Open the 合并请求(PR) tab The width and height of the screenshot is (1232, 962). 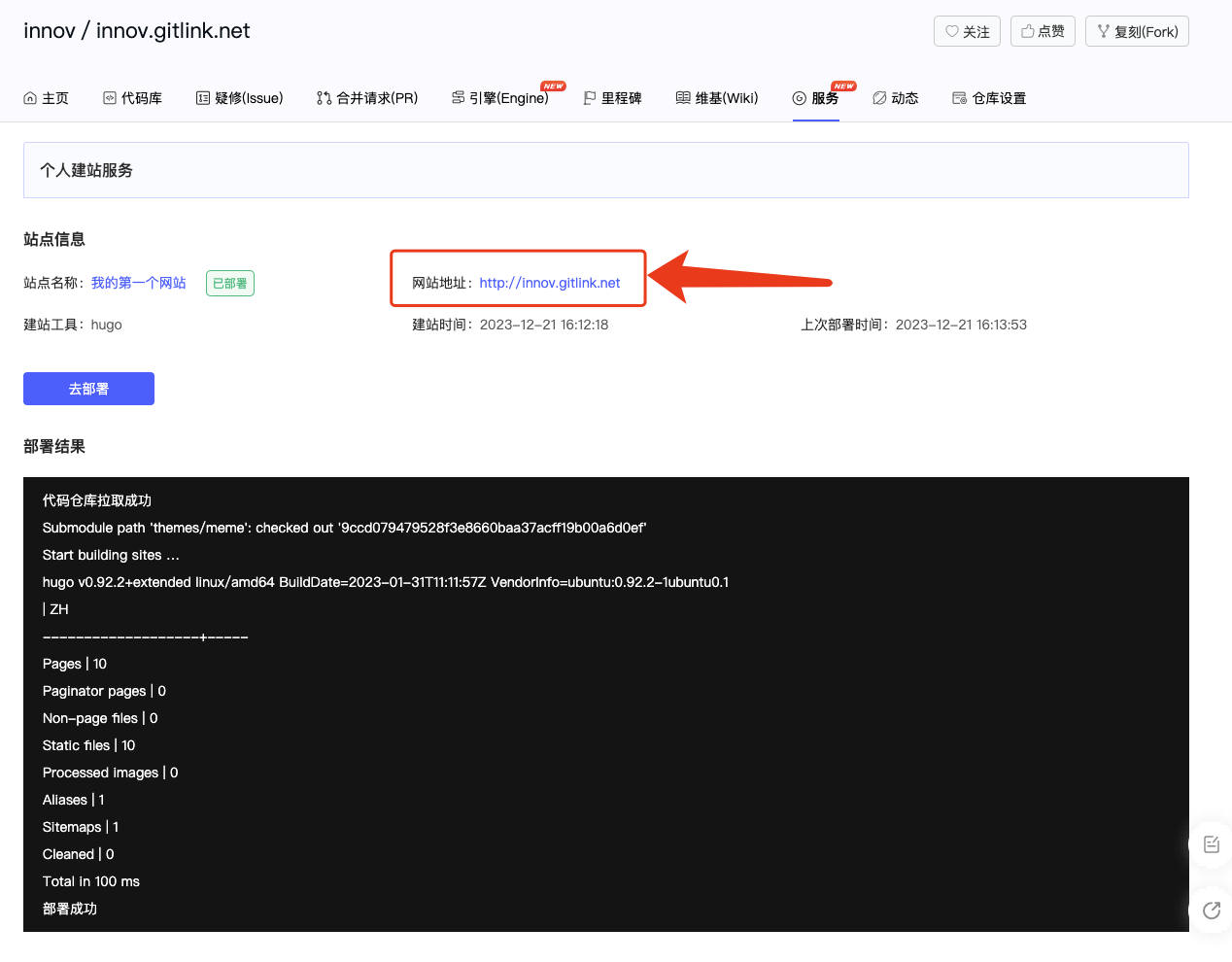(x=367, y=98)
